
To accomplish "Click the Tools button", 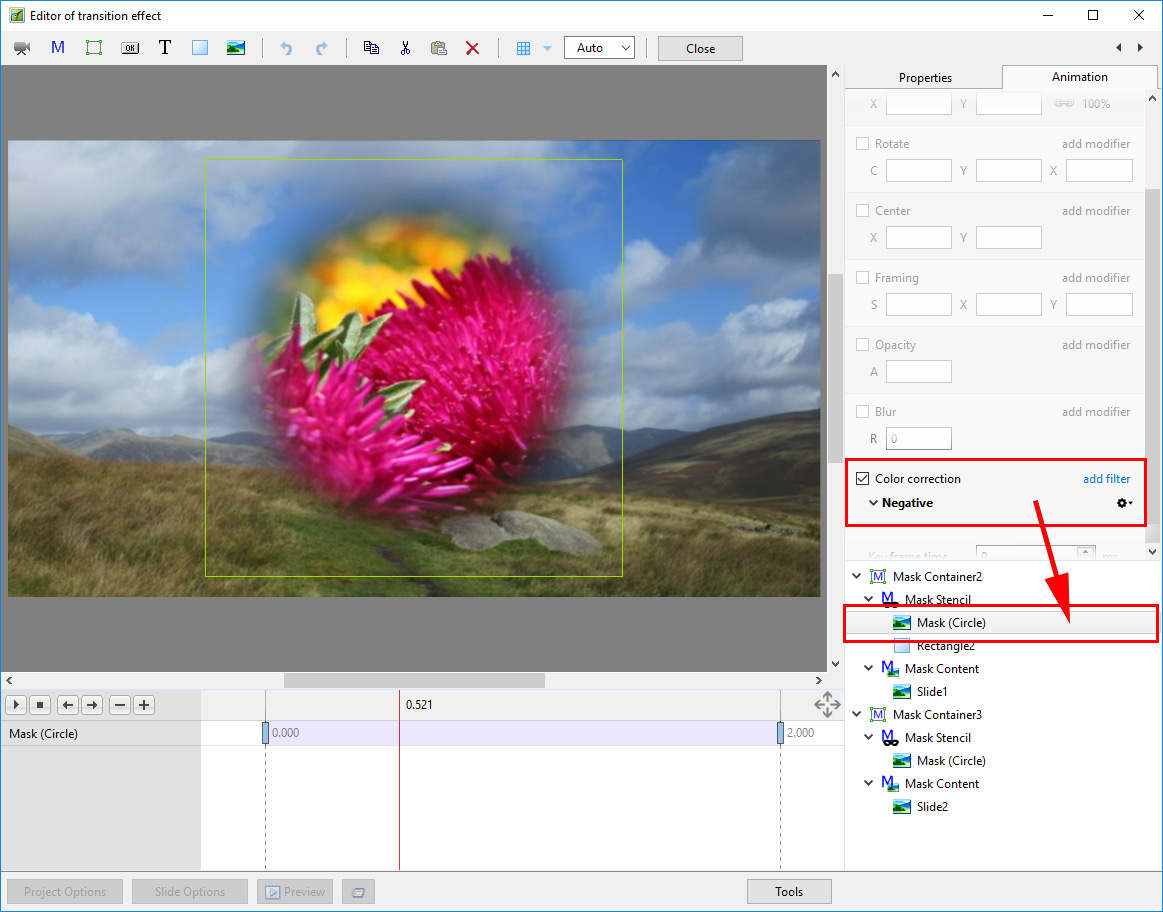I will click(789, 892).
